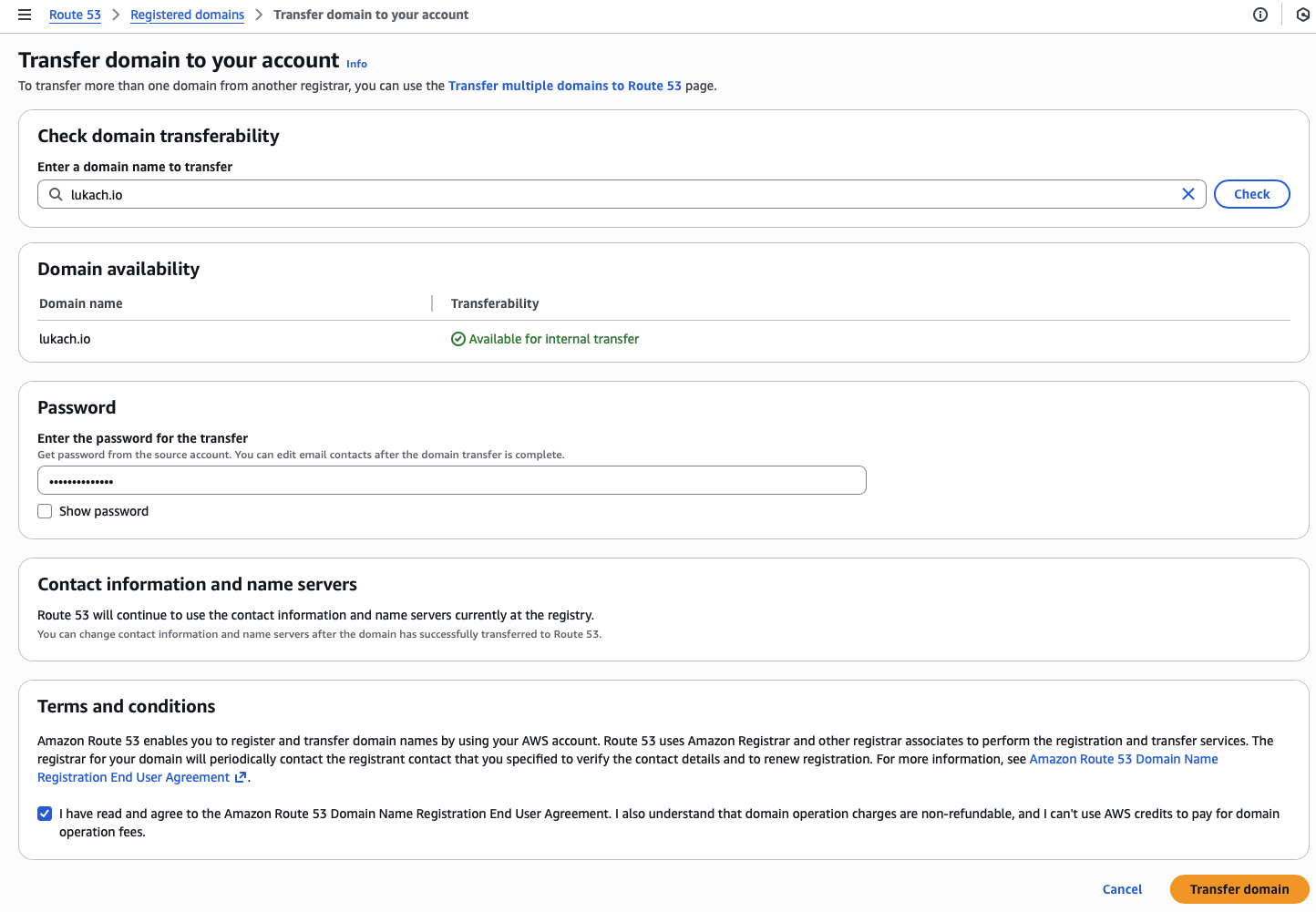Screen dimensions: 1316x912
Task: Open the Info link next to page title
Action: (x=356, y=64)
